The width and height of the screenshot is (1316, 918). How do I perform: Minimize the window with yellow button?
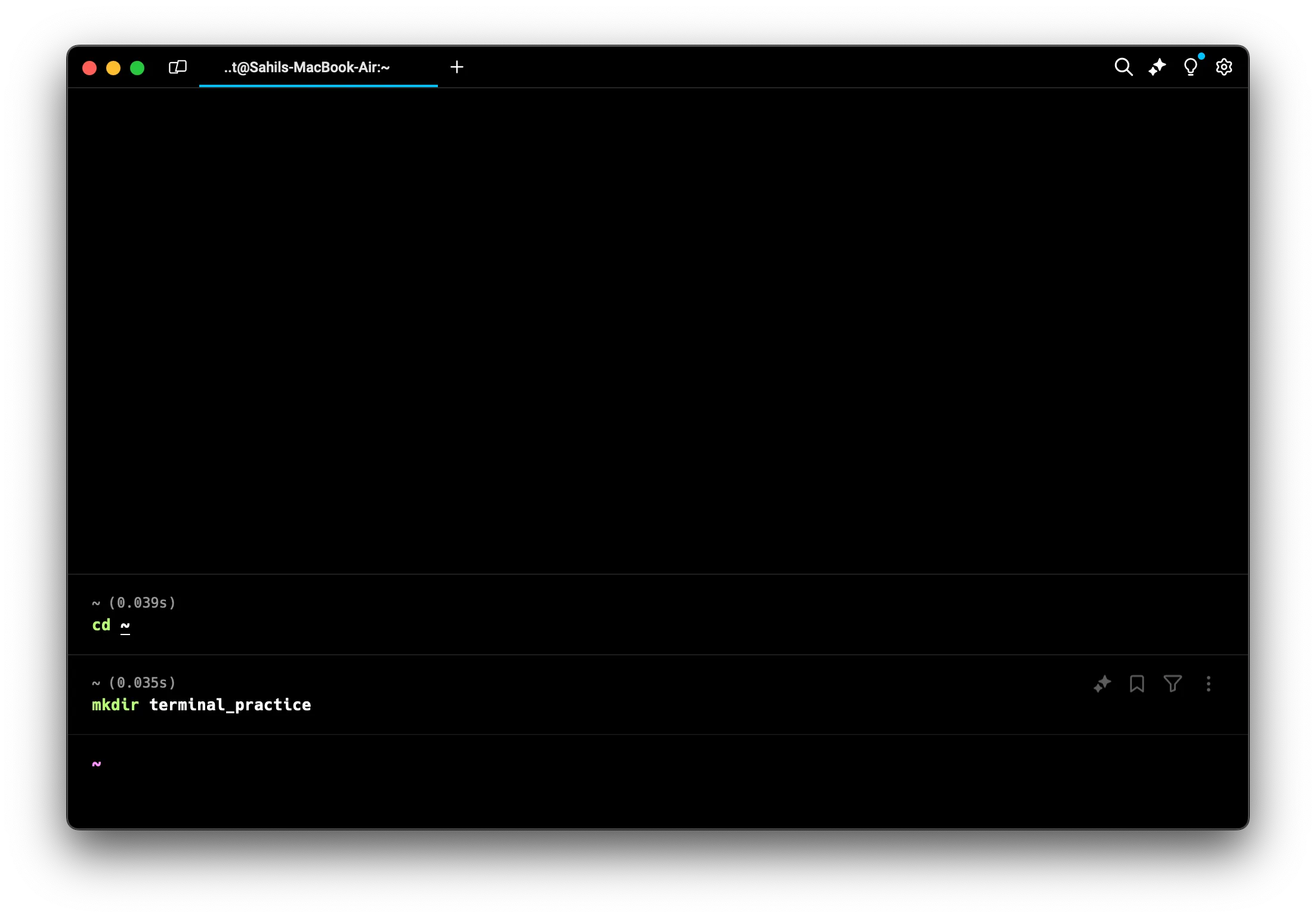(x=113, y=68)
